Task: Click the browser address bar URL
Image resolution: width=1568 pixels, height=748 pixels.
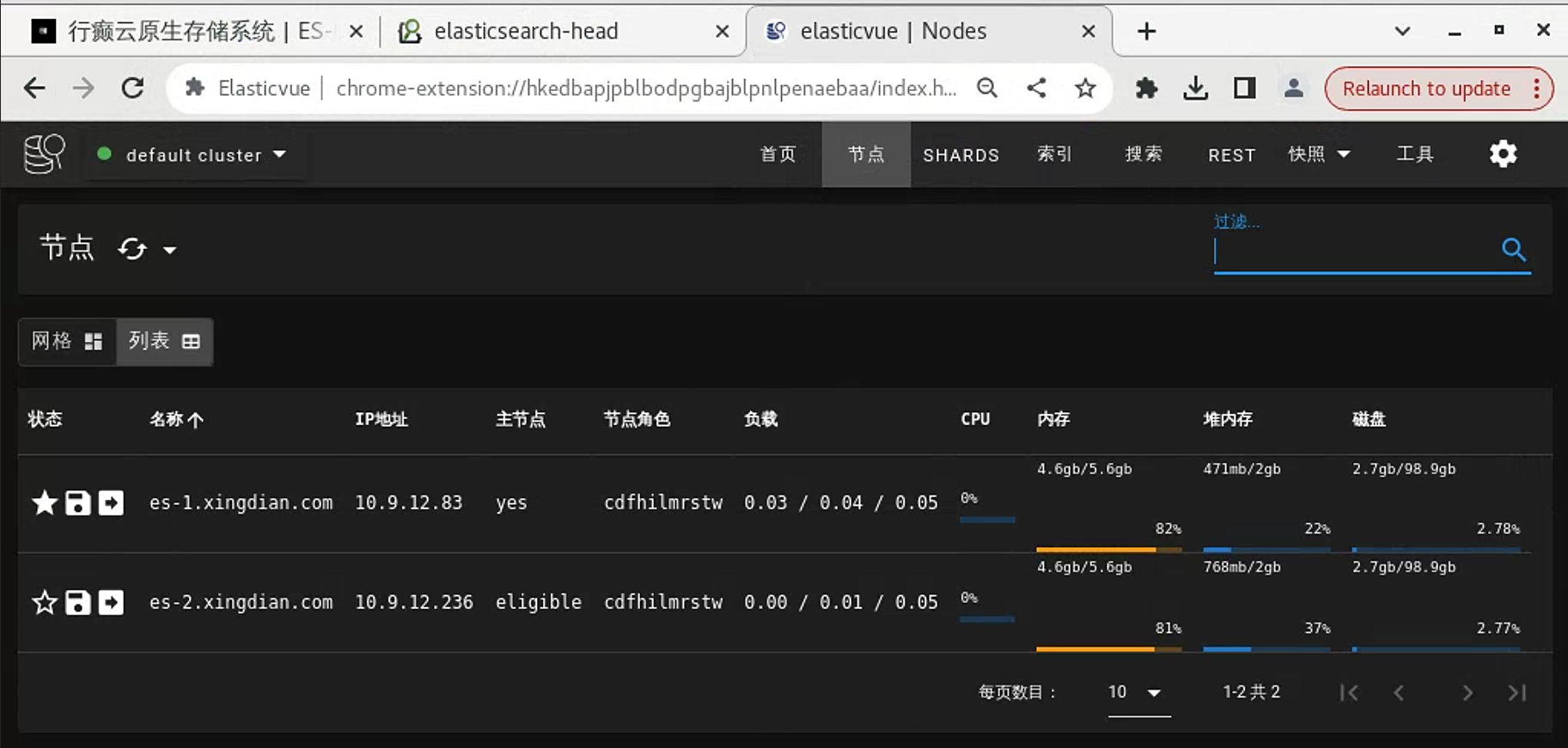Action: (646, 88)
